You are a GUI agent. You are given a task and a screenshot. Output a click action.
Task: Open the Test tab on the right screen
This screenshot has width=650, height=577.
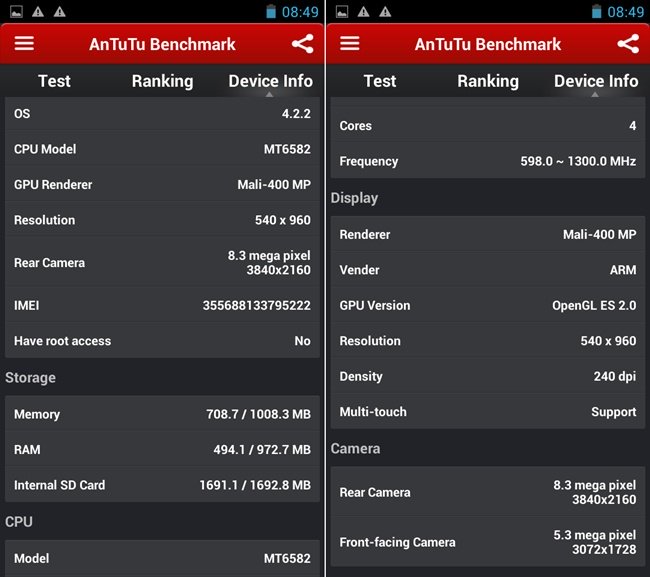(x=380, y=81)
